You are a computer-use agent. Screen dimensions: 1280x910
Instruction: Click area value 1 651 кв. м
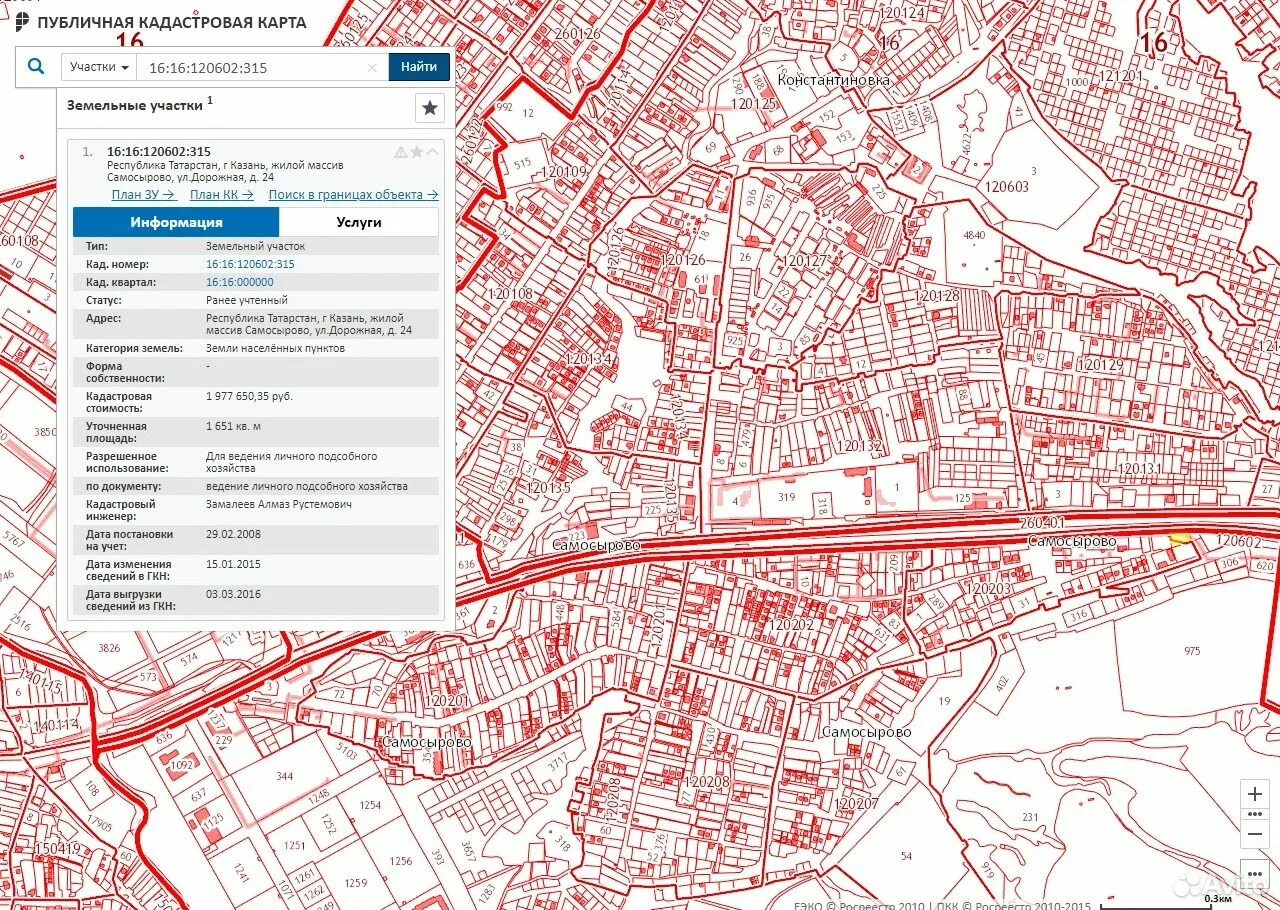233,426
